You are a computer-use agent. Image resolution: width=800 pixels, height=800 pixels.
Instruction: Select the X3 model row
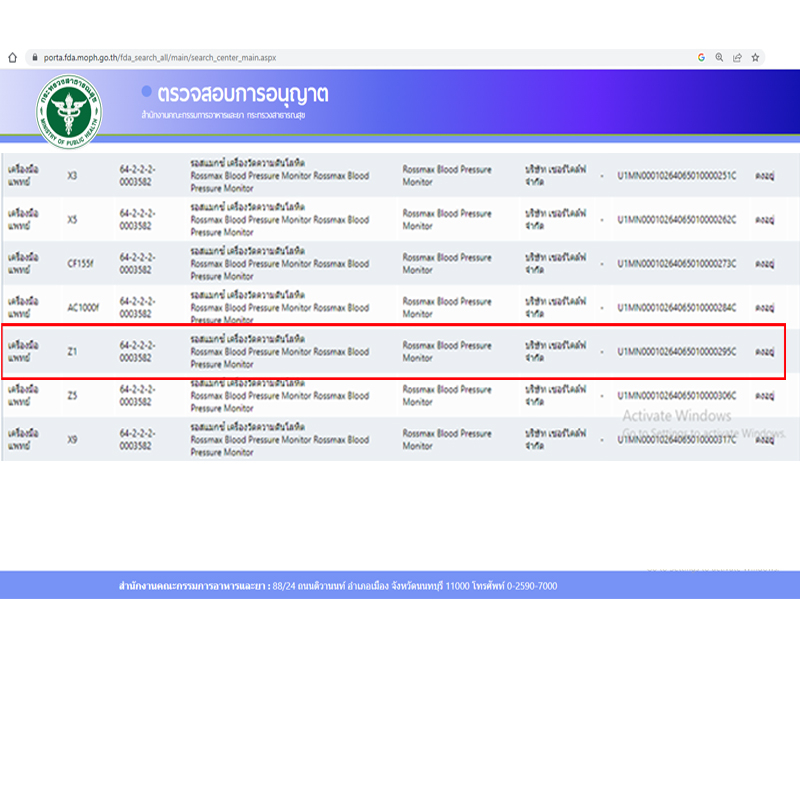click(72, 176)
